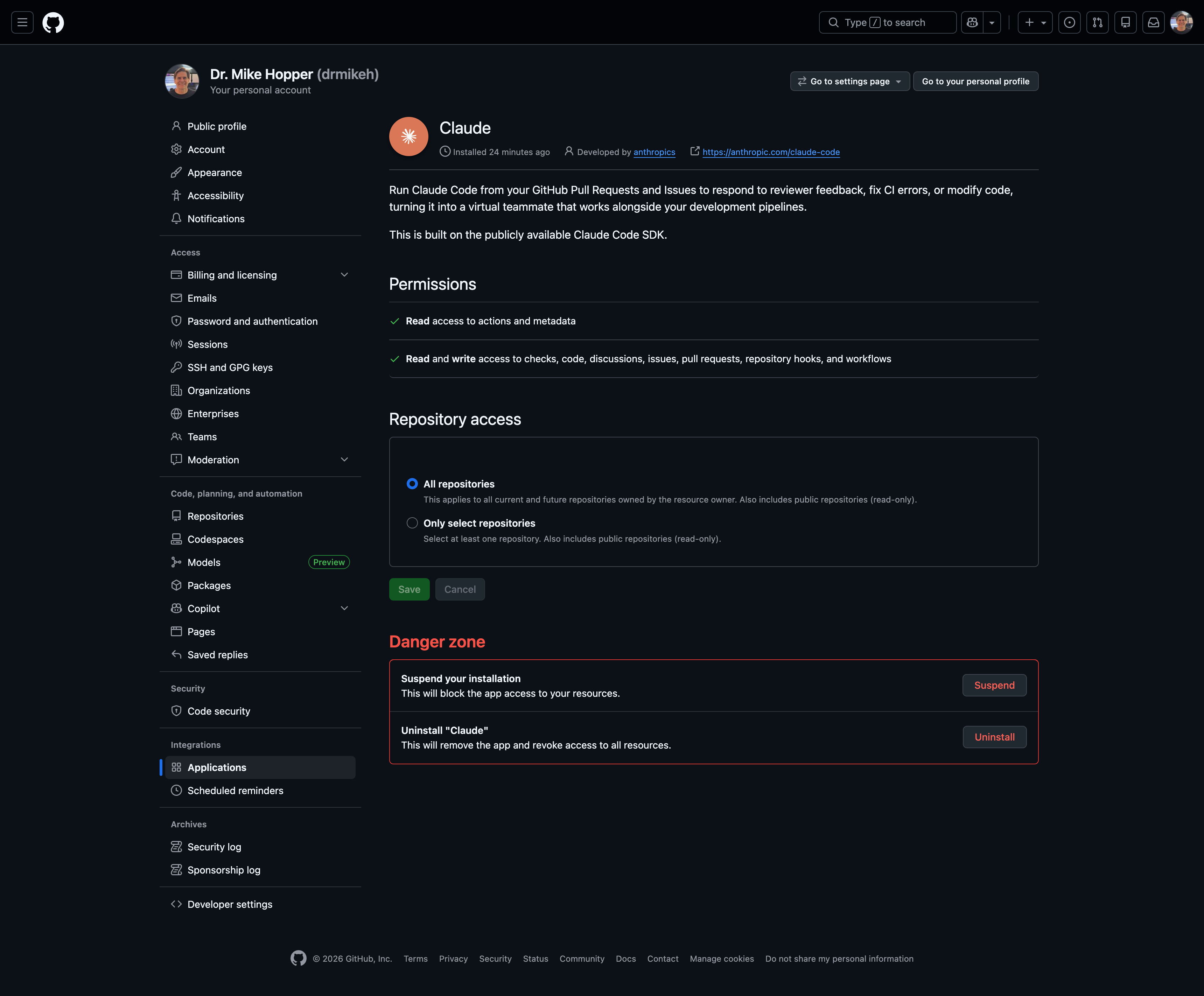Image resolution: width=1204 pixels, height=996 pixels.
Task: Select the Only select repositories radio option
Action: tap(412, 523)
